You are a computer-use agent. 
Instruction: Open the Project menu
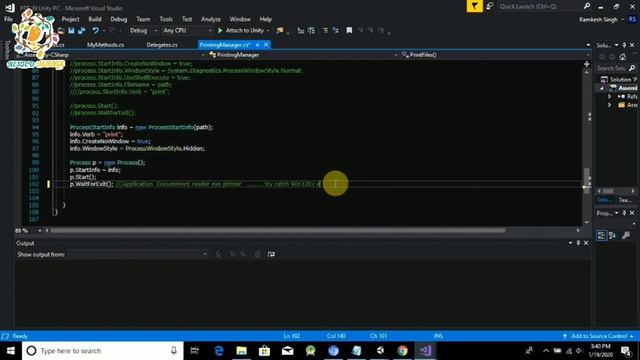point(70,19)
